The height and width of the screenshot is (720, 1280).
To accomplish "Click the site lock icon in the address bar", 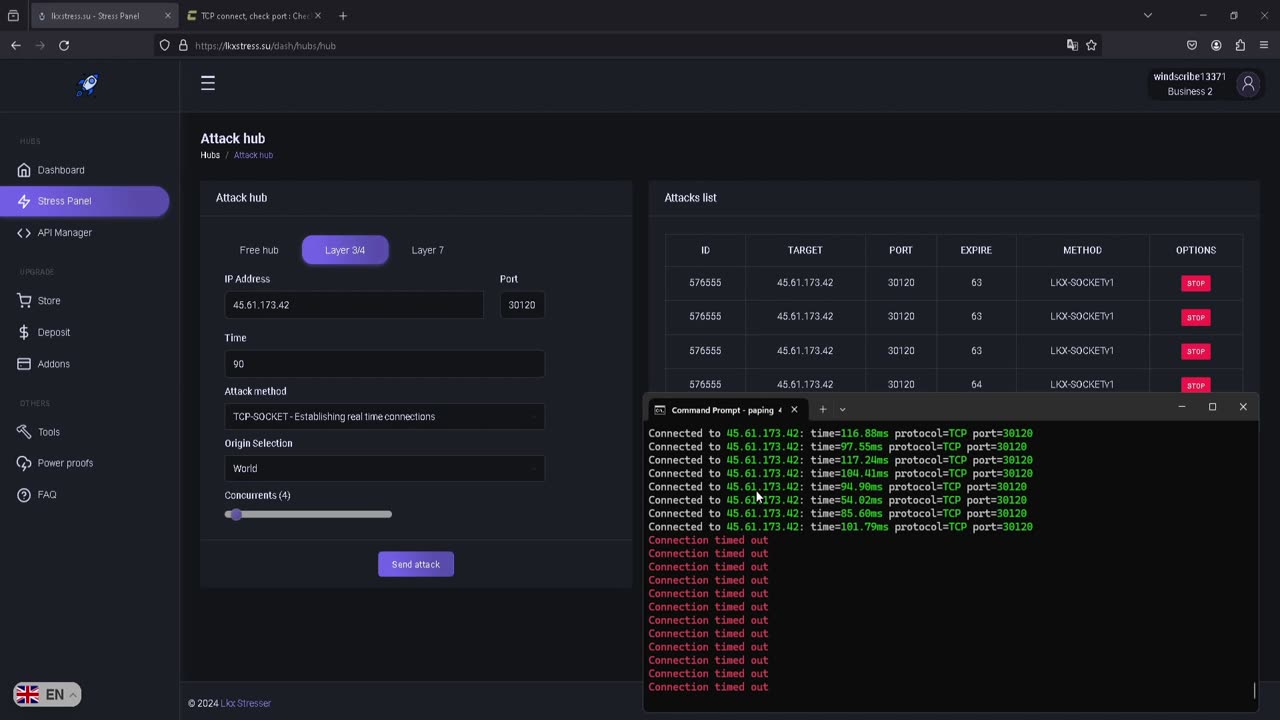I will tap(183, 45).
